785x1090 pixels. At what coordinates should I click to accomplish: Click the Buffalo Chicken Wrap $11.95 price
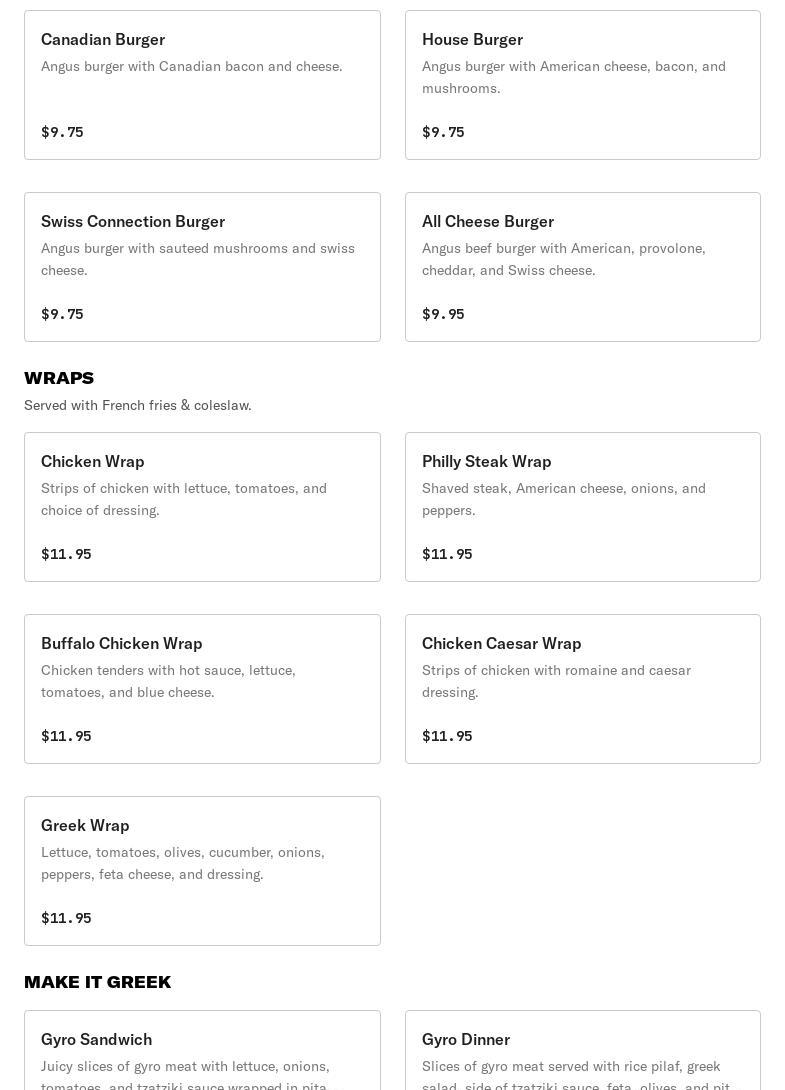(x=66, y=736)
